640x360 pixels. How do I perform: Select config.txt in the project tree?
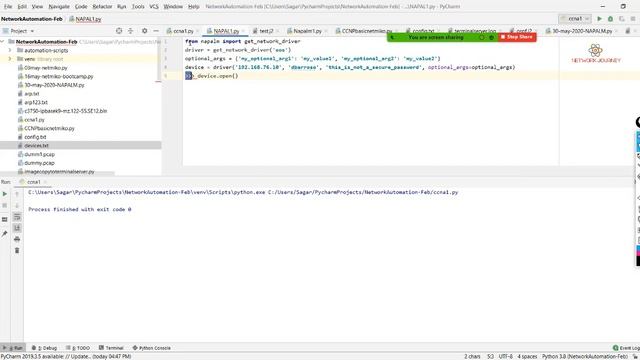click(x=35, y=137)
